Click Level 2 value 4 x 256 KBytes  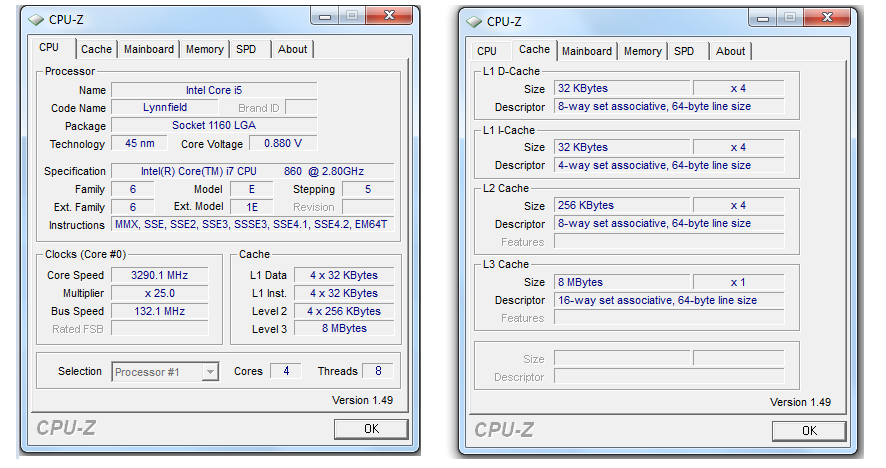coord(344,311)
